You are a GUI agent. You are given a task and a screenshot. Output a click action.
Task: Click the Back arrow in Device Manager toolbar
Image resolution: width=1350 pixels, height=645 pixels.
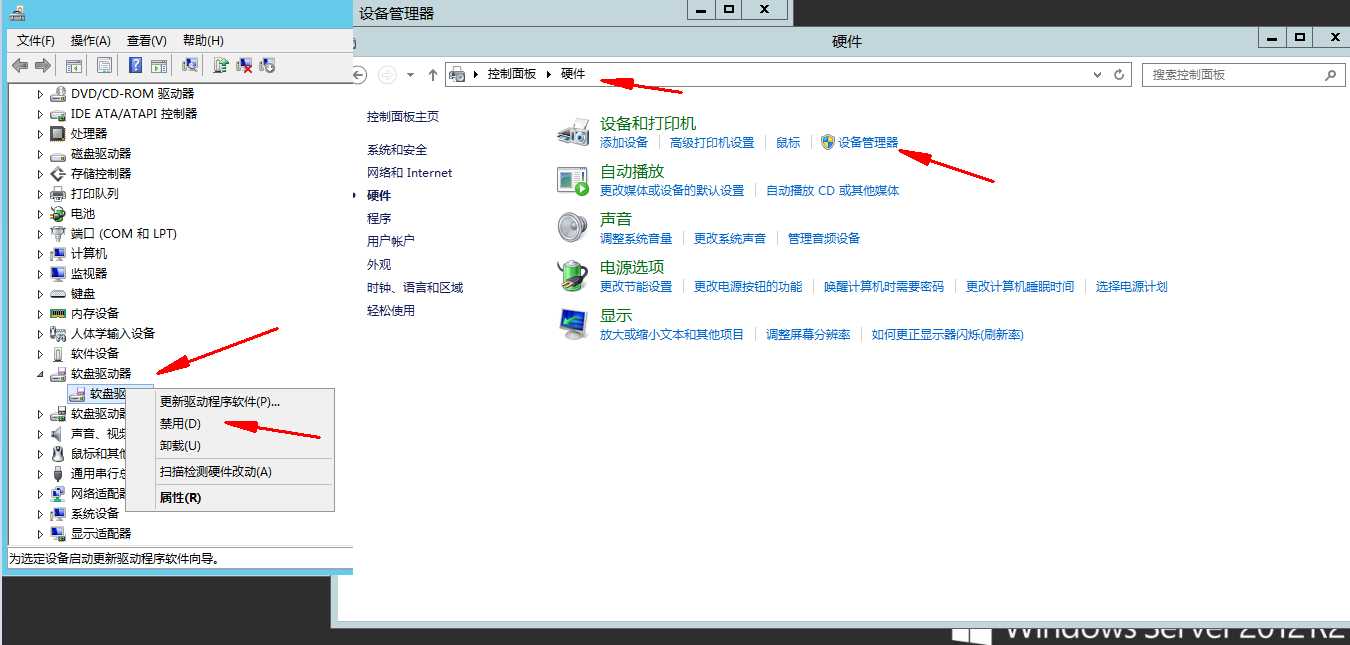pyautogui.click(x=20, y=65)
